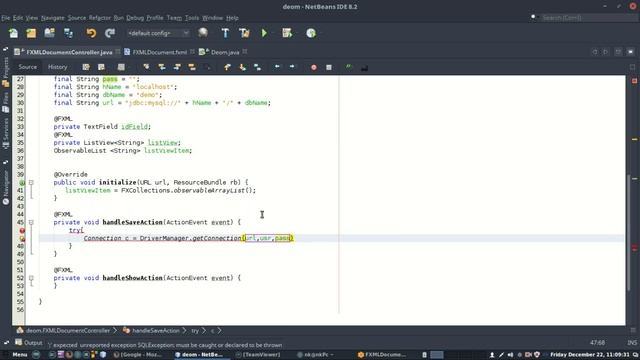Close the FXMLDocument.fxml tab
Image resolution: width=640 pixels, height=360 pixels.
192,52
